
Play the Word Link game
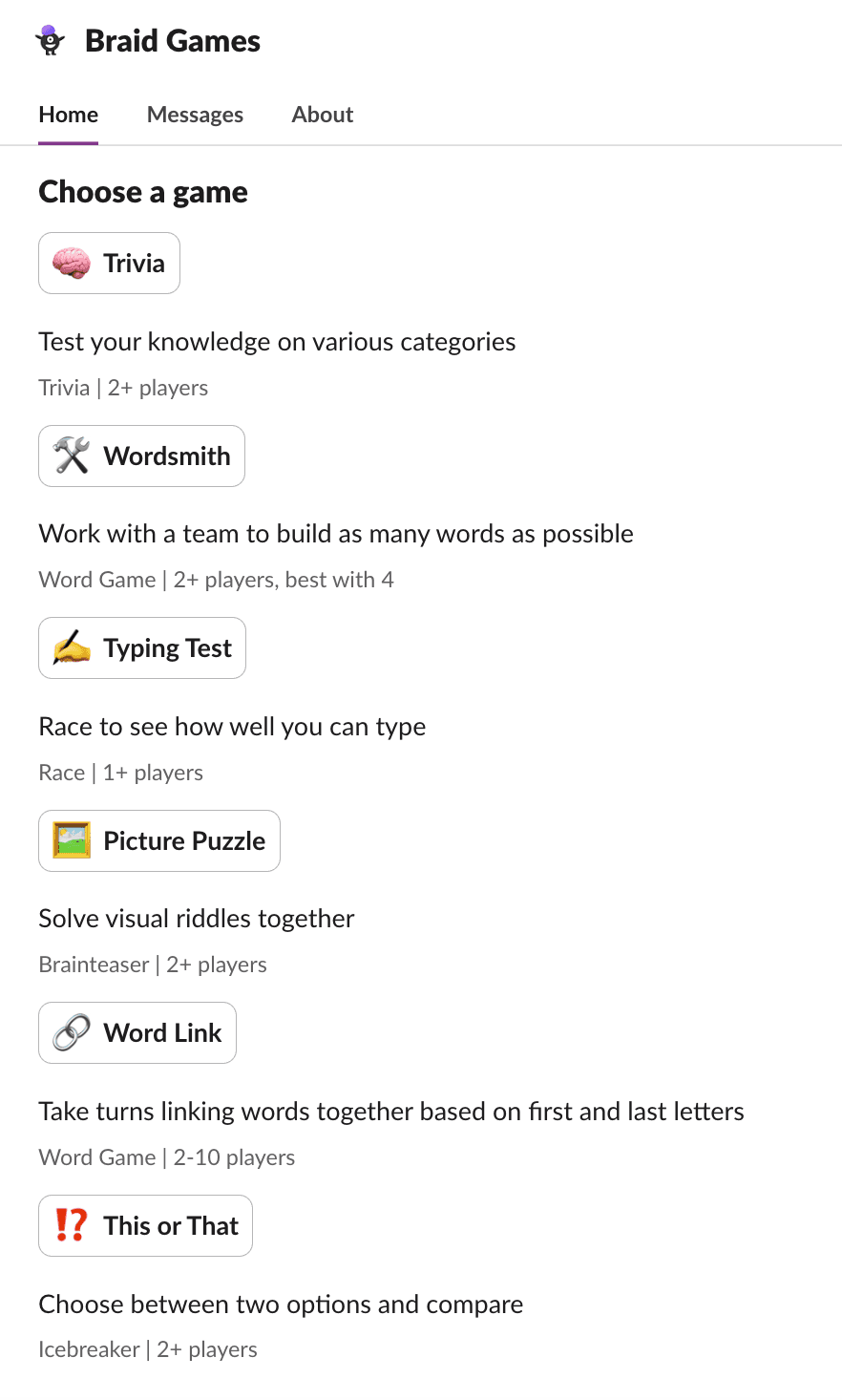(137, 1033)
